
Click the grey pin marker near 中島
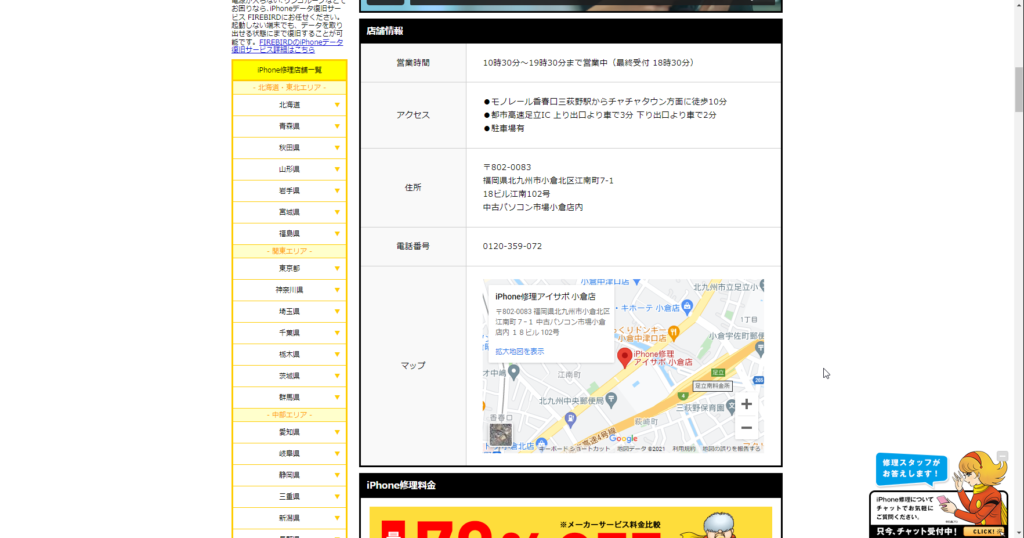coord(514,373)
